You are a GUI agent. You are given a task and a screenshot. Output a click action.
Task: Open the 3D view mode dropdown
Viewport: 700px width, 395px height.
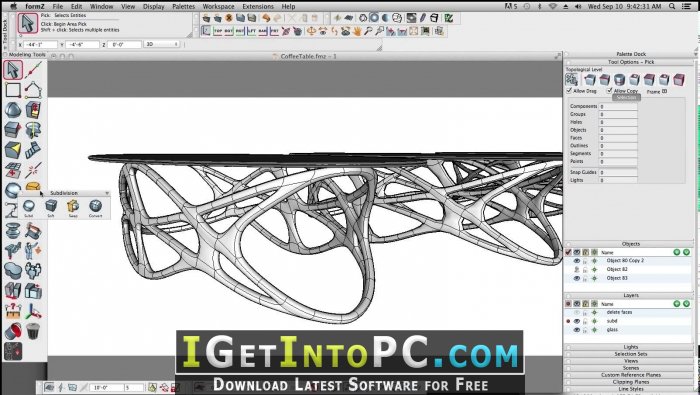pyautogui.click(x=162, y=44)
